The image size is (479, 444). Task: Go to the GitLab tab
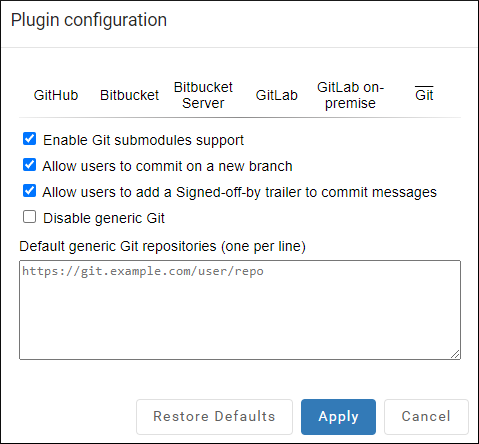point(277,95)
